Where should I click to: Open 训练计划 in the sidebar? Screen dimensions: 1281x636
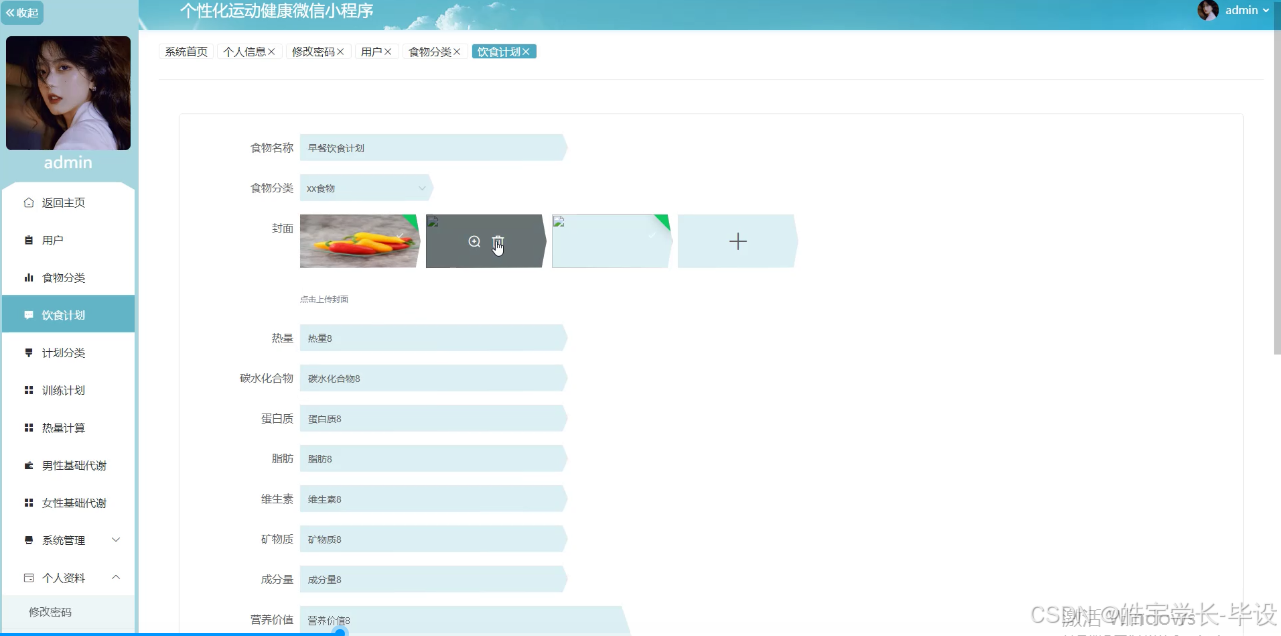click(x=68, y=390)
